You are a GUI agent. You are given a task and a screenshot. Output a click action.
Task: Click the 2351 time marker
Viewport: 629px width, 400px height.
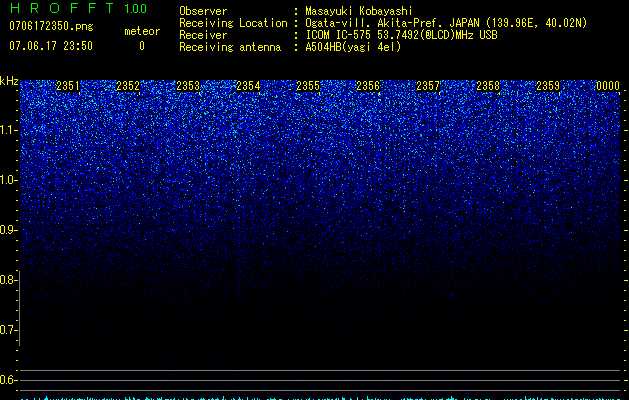pyautogui.click(x=68, y=86)
